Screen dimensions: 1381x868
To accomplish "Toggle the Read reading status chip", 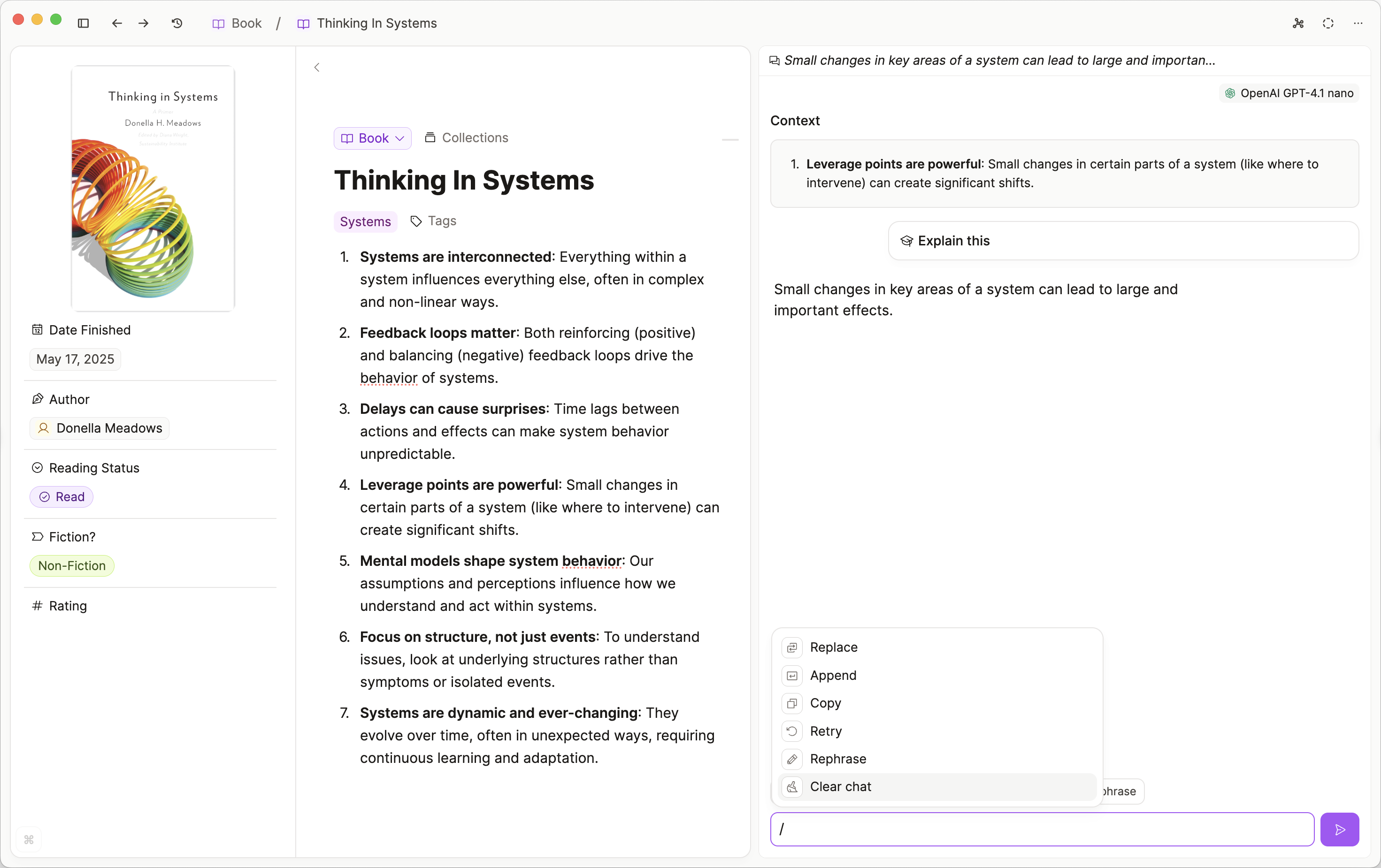I will [61, 496].
